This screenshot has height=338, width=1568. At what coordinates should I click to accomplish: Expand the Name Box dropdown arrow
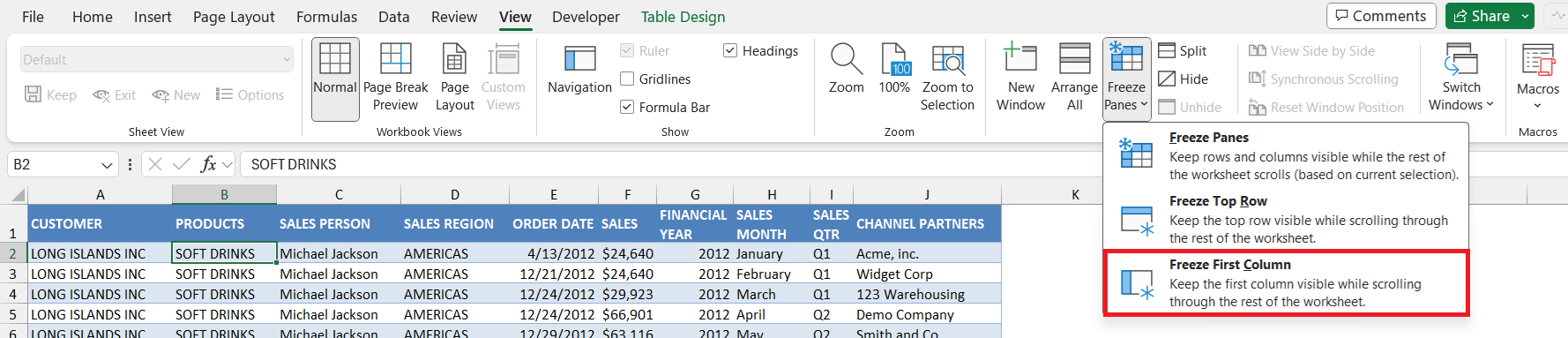[107, 164]
